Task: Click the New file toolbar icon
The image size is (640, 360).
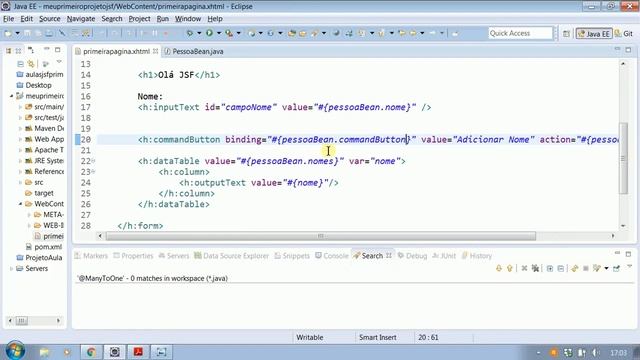Action: 8,33
